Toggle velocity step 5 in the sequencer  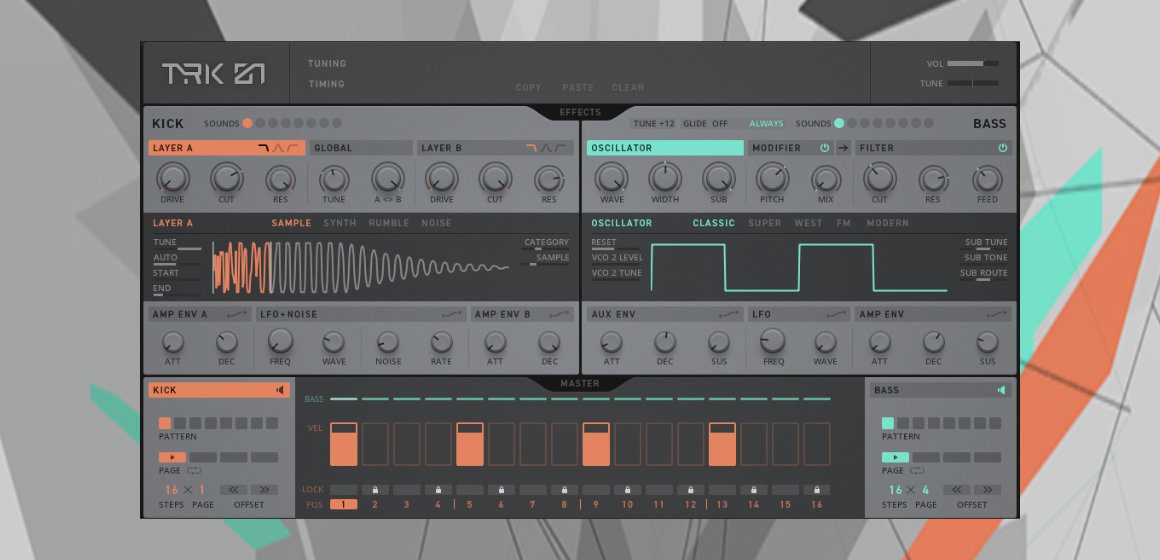tap(470, 444)
